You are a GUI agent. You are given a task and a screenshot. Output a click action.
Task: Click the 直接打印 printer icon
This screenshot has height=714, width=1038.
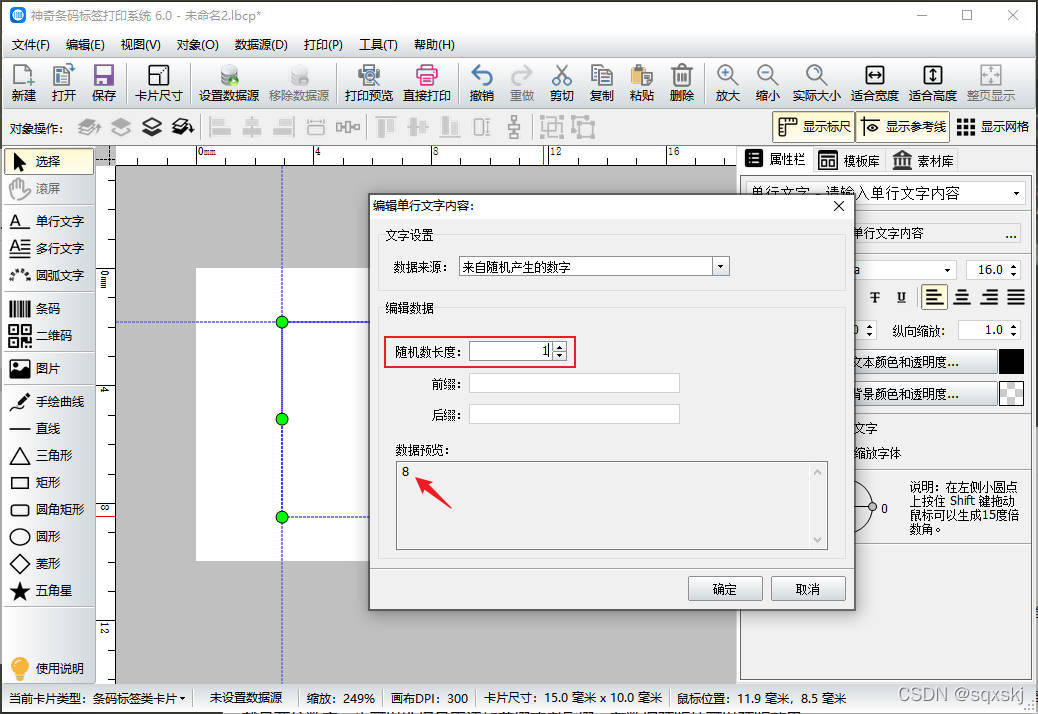click(x=427, y=83)
